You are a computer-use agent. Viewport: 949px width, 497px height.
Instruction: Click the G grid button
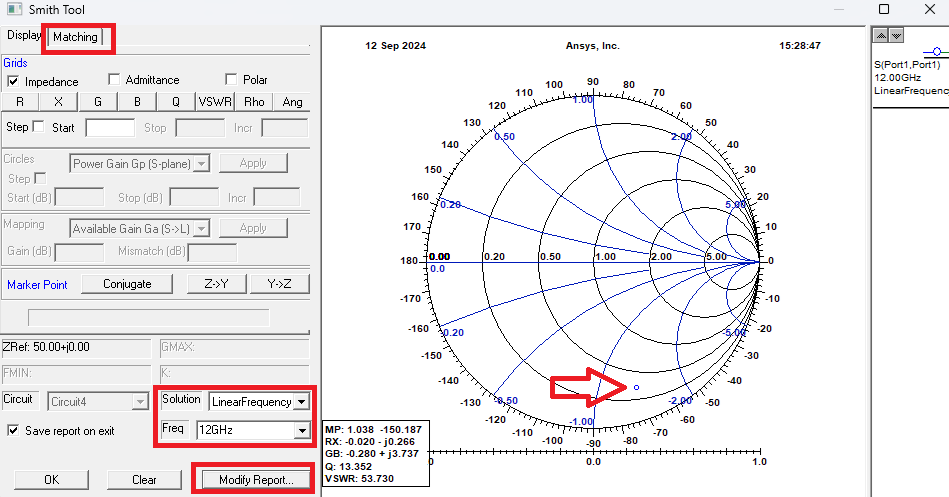(97, 102)
